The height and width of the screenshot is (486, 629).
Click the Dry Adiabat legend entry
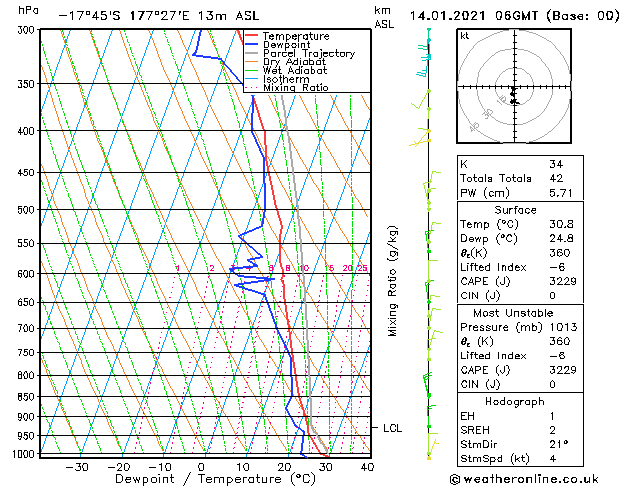286,62
